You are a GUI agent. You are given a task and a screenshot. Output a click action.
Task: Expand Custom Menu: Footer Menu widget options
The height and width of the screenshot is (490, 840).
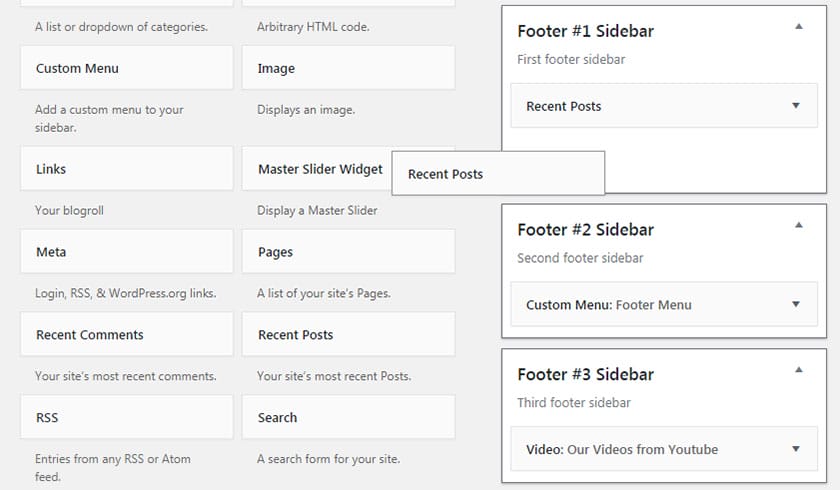click(796, 305)
